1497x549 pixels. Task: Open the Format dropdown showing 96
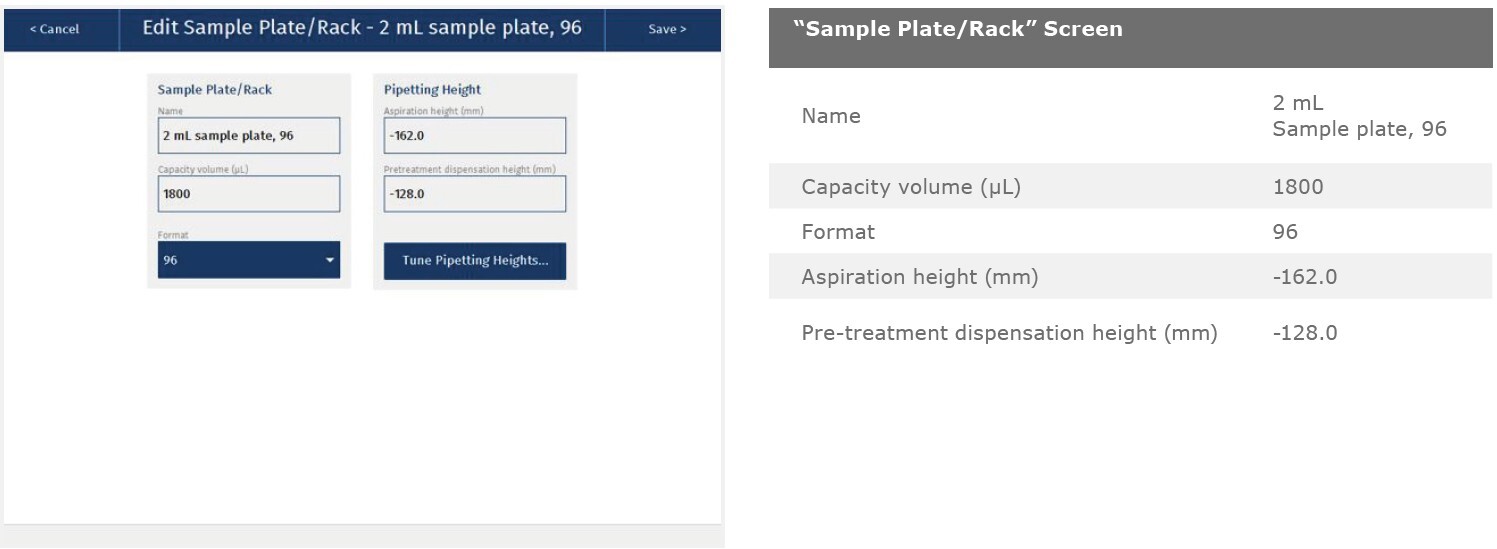(249, 260)
